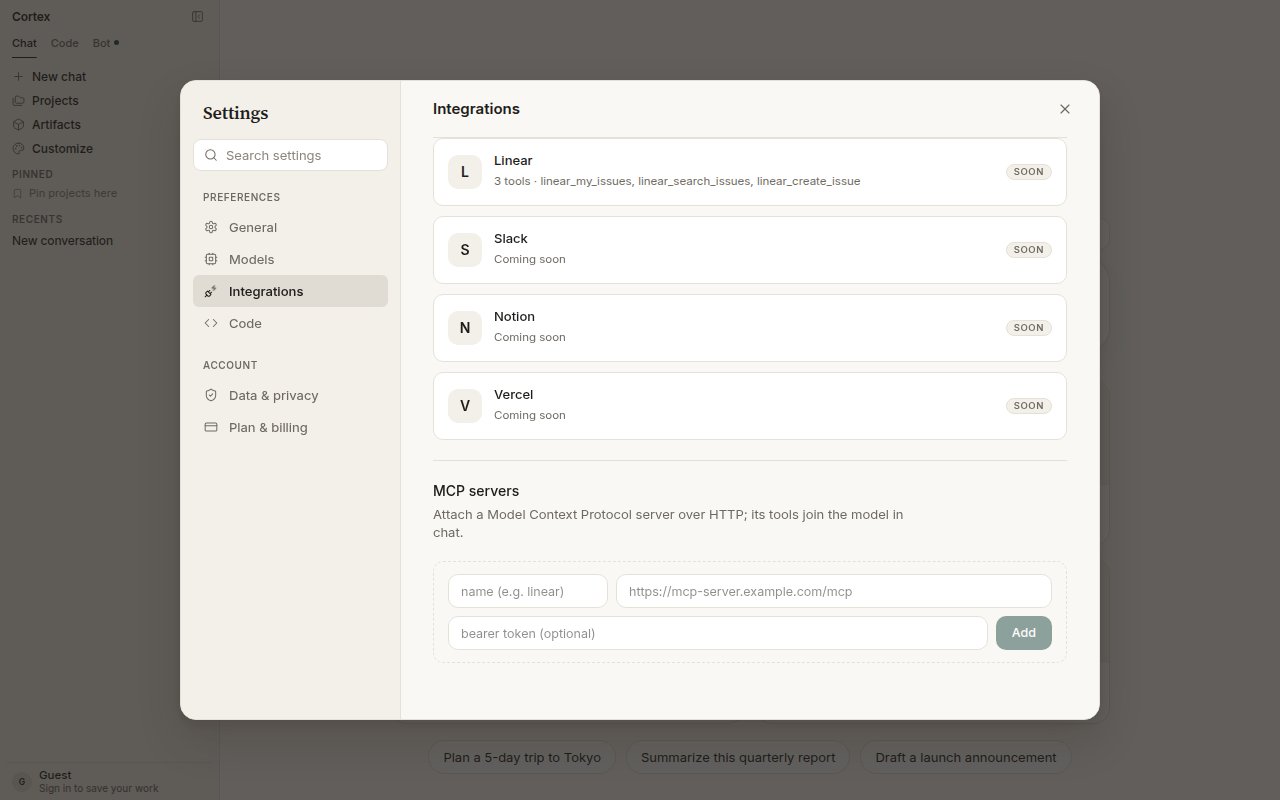Screen dimensions: 1280x800
Task: Click Draft a launch announcement suggestion
Action: click(966, 757)
